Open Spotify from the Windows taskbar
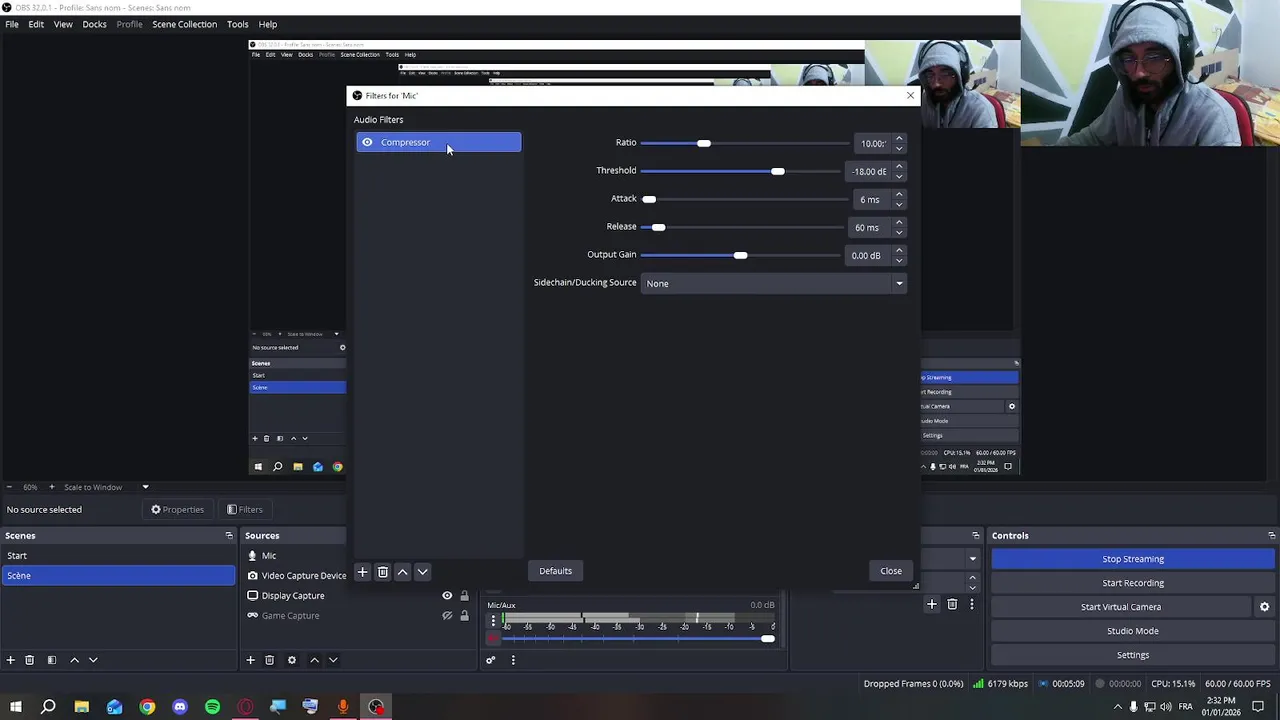Image resolution: width=1280 pixels, height=720 pixels. (212, 707)
